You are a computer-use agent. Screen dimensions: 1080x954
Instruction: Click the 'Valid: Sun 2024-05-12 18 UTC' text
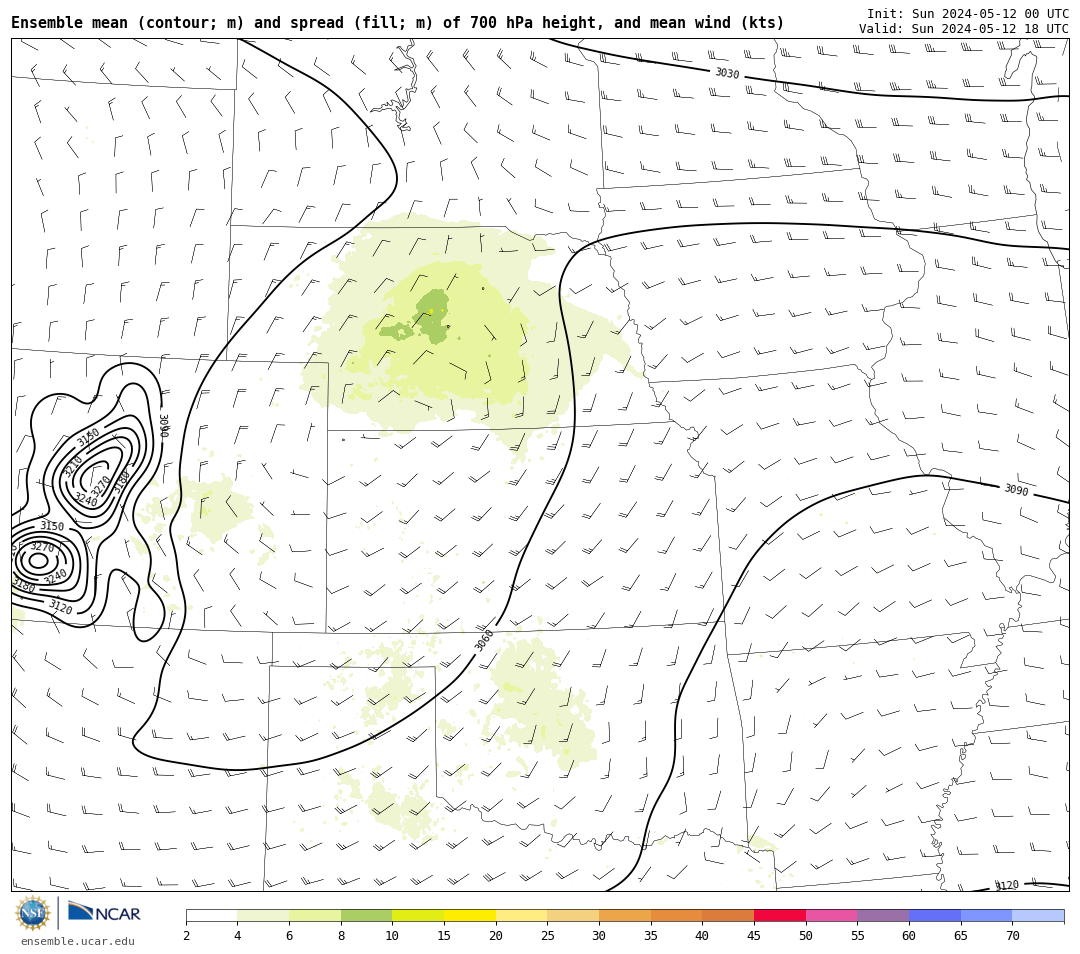point(964,29)
